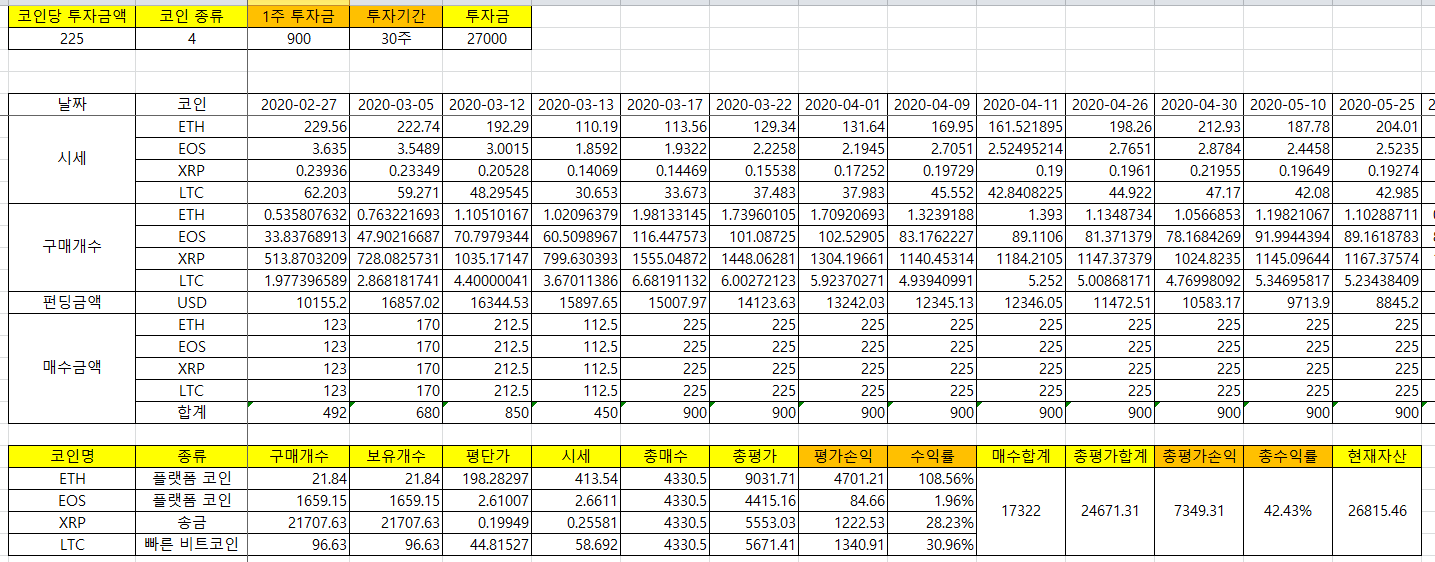
Task: Select the 27000 total investment cell
Action: tap(487, 38)
